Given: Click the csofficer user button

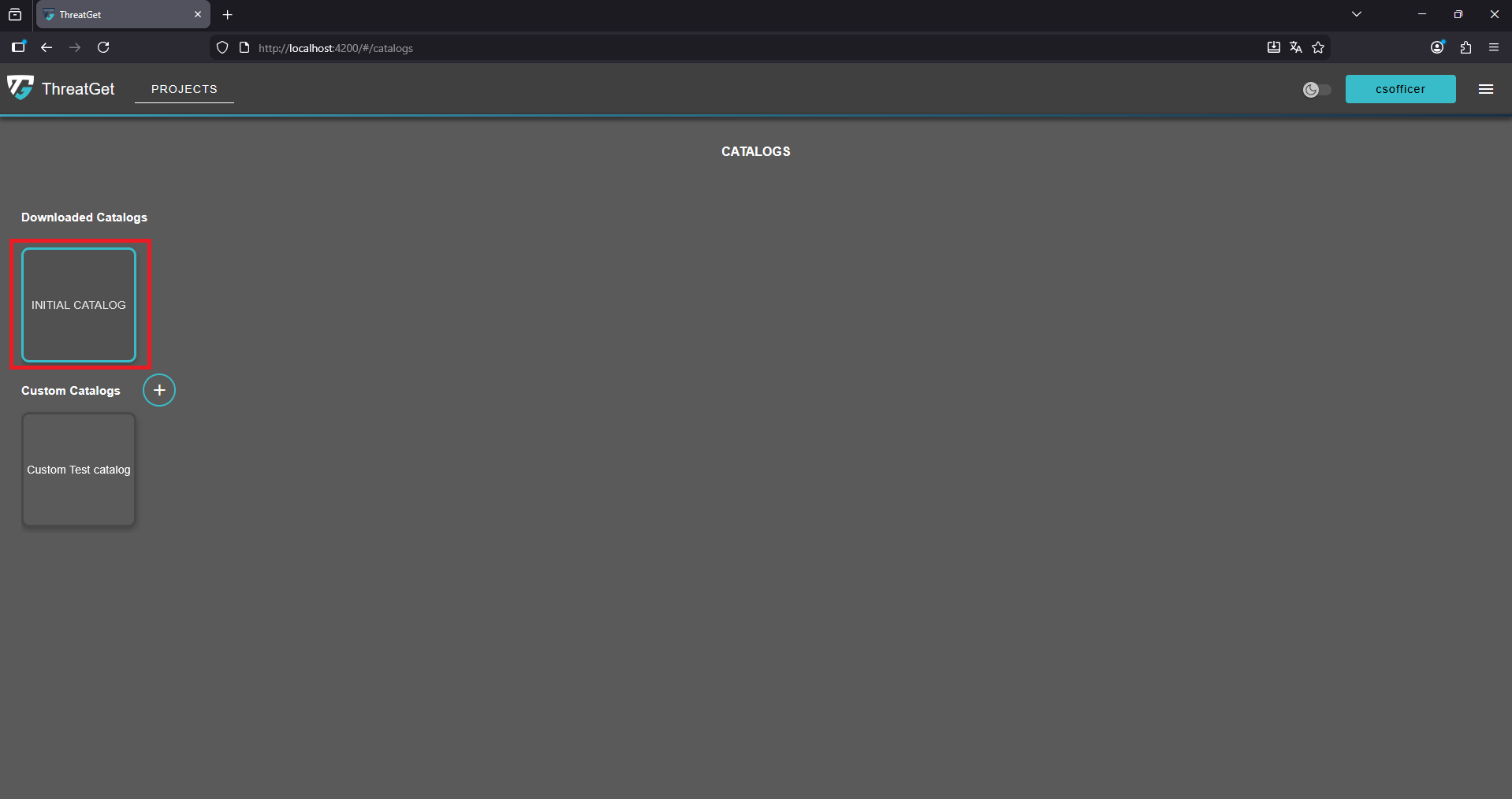Looking at the screenshot, I should 1400,89.
